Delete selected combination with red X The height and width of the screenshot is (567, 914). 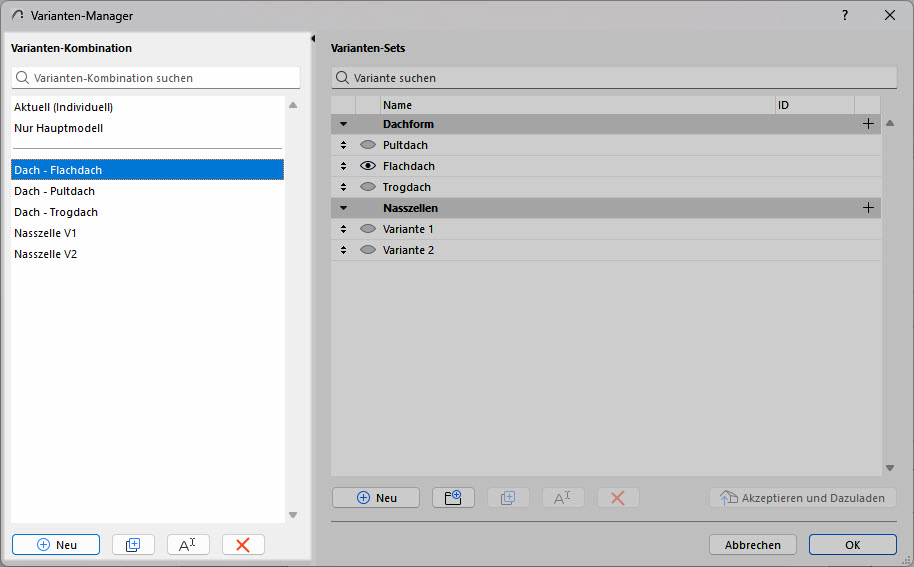(243, 545)
